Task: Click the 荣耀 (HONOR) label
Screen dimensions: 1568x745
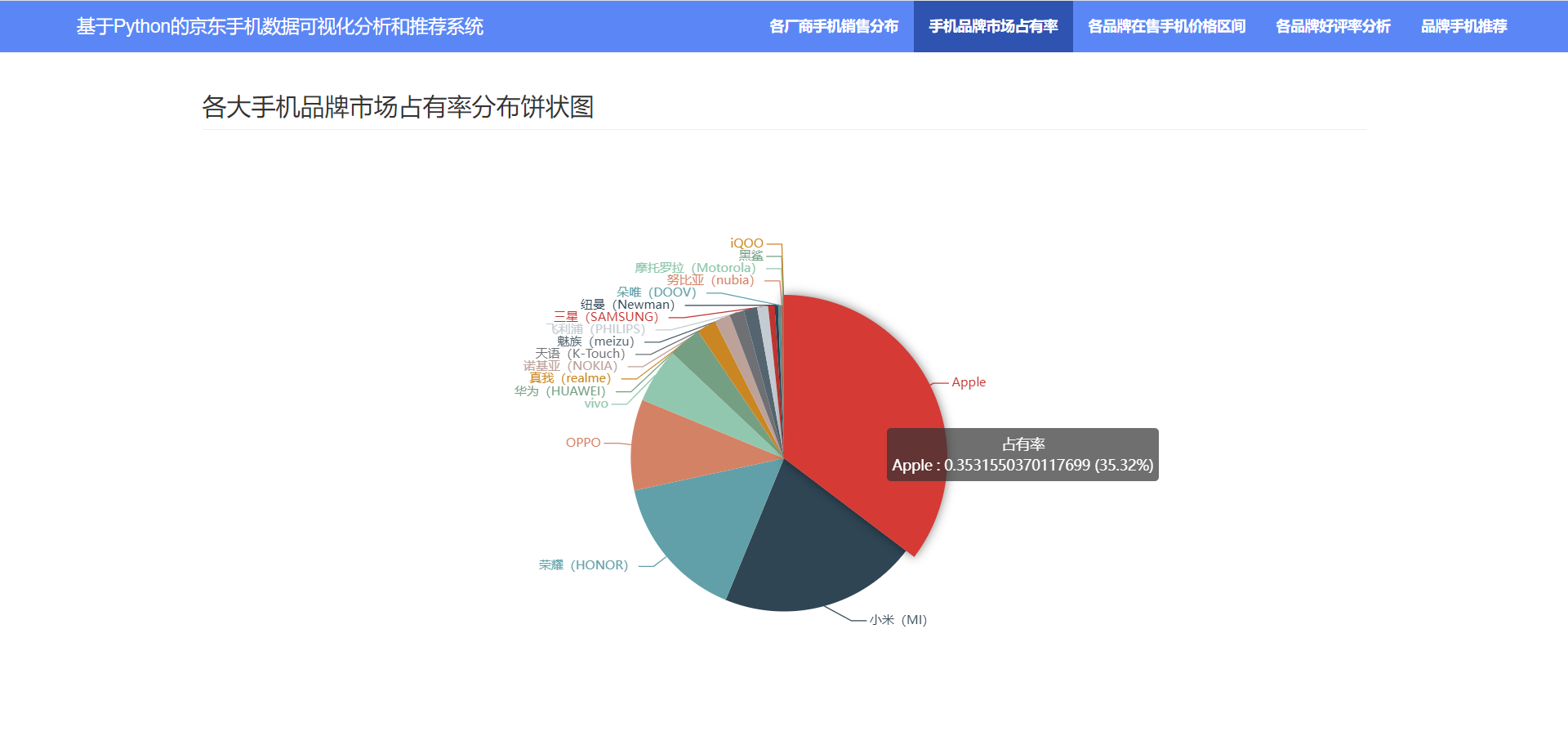Action: (583, 565)
